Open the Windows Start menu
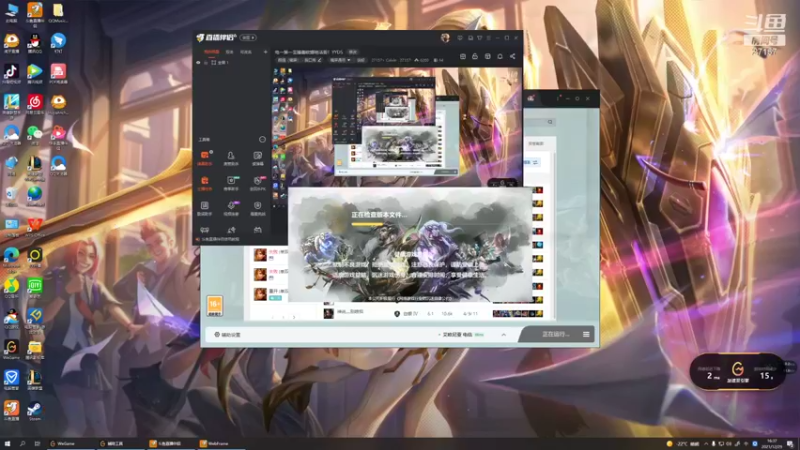This screenshot has height=450, width=800. point(7,444)
